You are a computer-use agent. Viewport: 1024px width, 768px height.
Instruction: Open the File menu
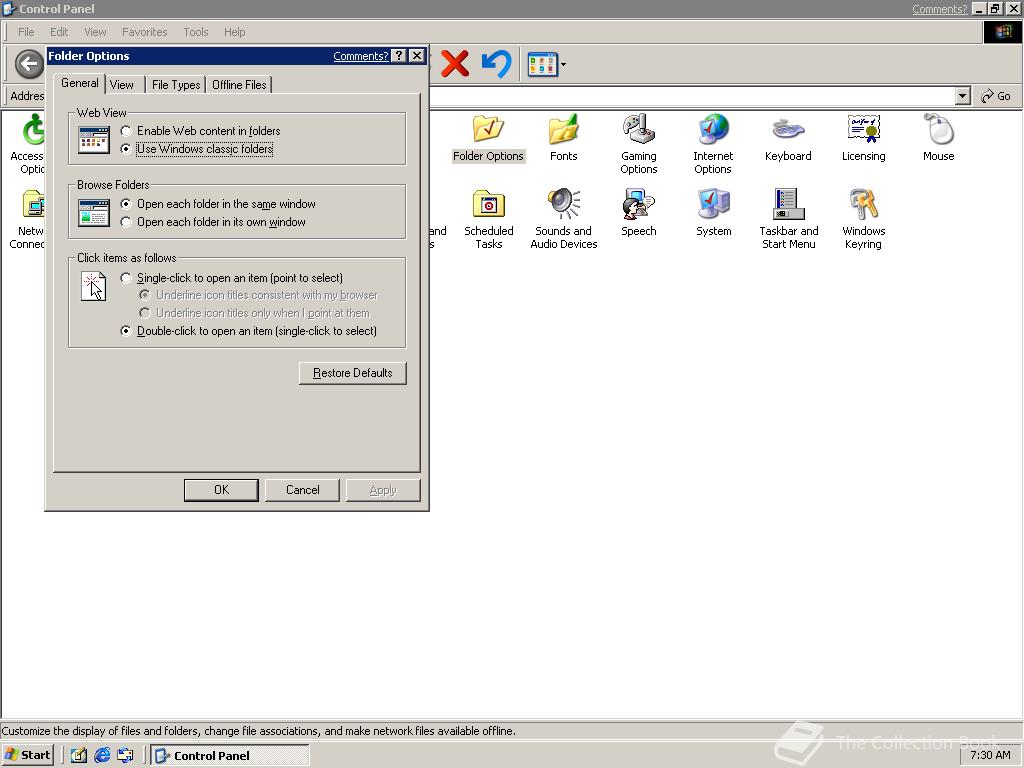pos(26,32)
